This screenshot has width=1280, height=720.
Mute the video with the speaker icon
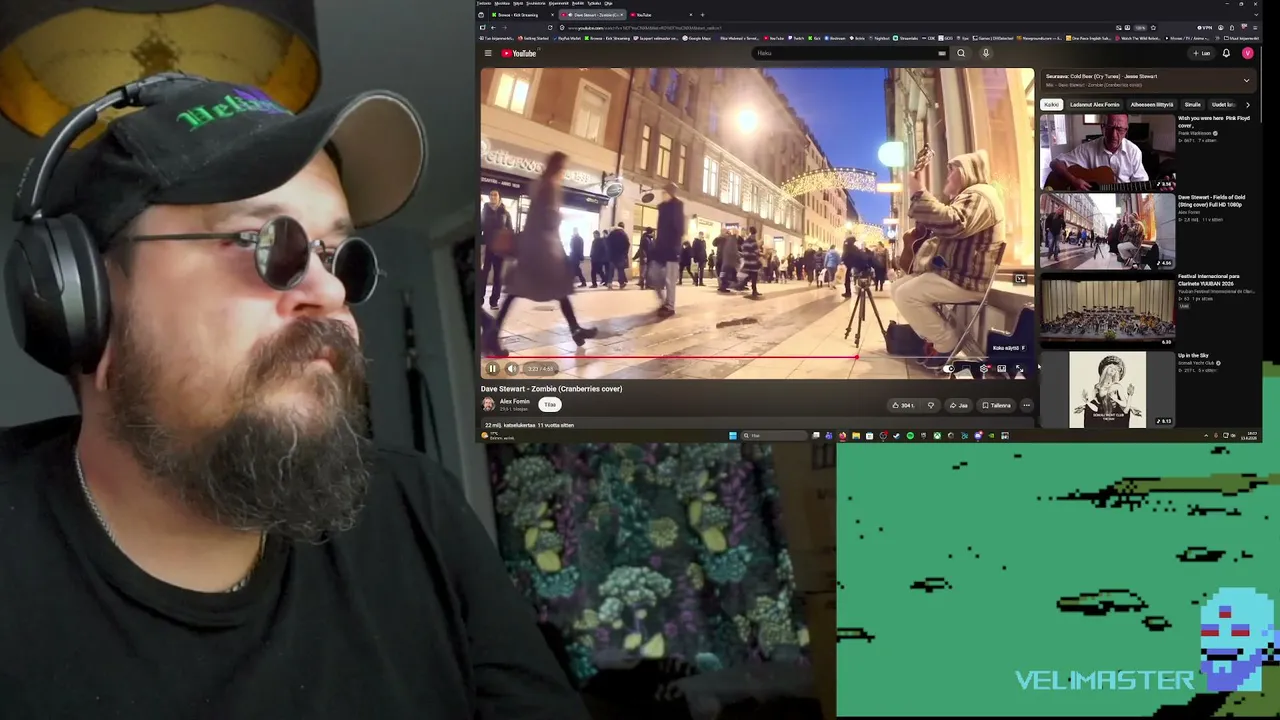point(511,368)
